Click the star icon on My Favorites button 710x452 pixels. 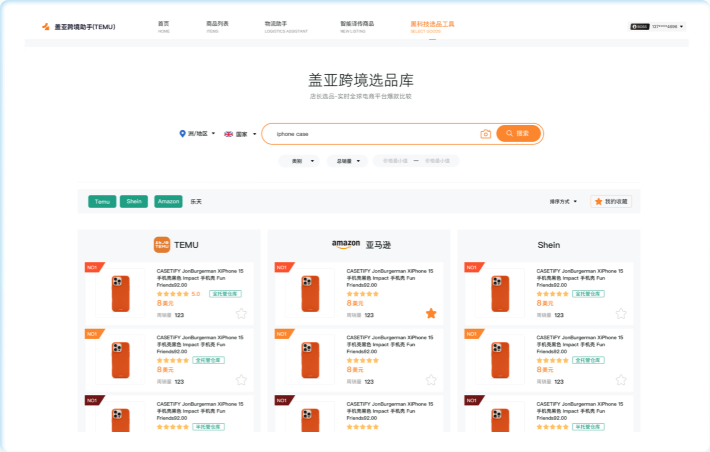599,201
